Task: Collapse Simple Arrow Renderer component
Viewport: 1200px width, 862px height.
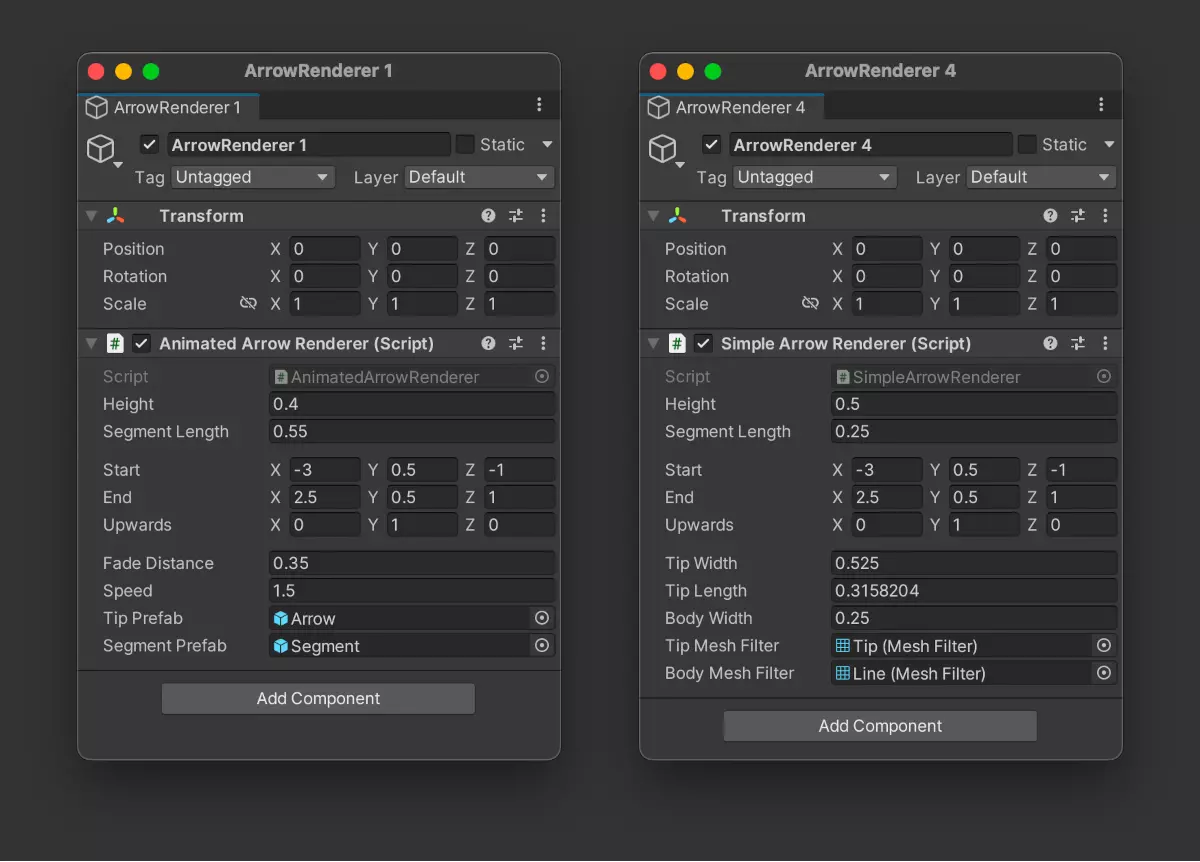Action: click(653, 343)
